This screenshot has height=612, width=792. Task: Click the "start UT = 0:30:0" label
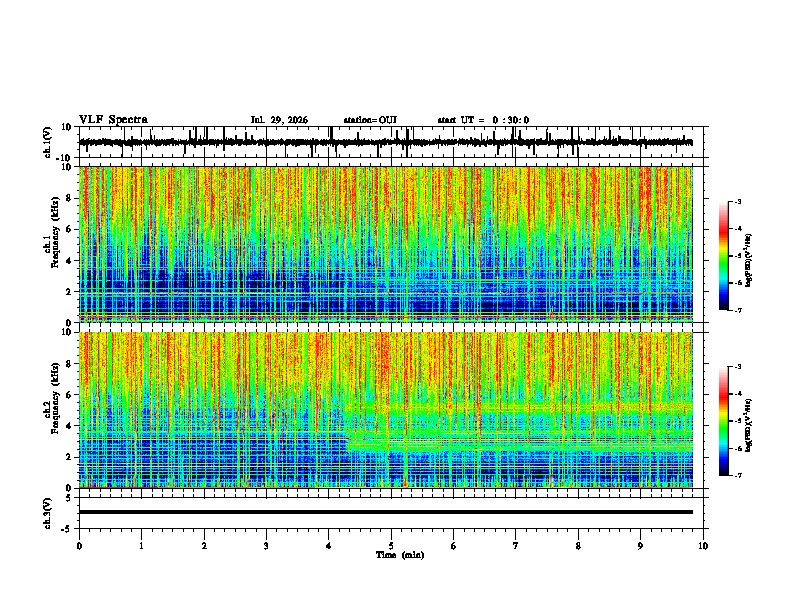tap(483, 120)
